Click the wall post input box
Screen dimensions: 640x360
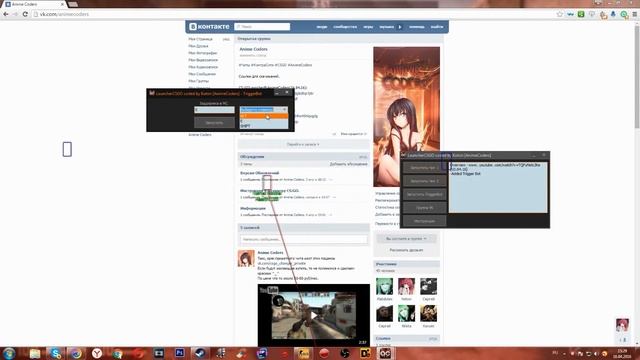pos(303,239)
